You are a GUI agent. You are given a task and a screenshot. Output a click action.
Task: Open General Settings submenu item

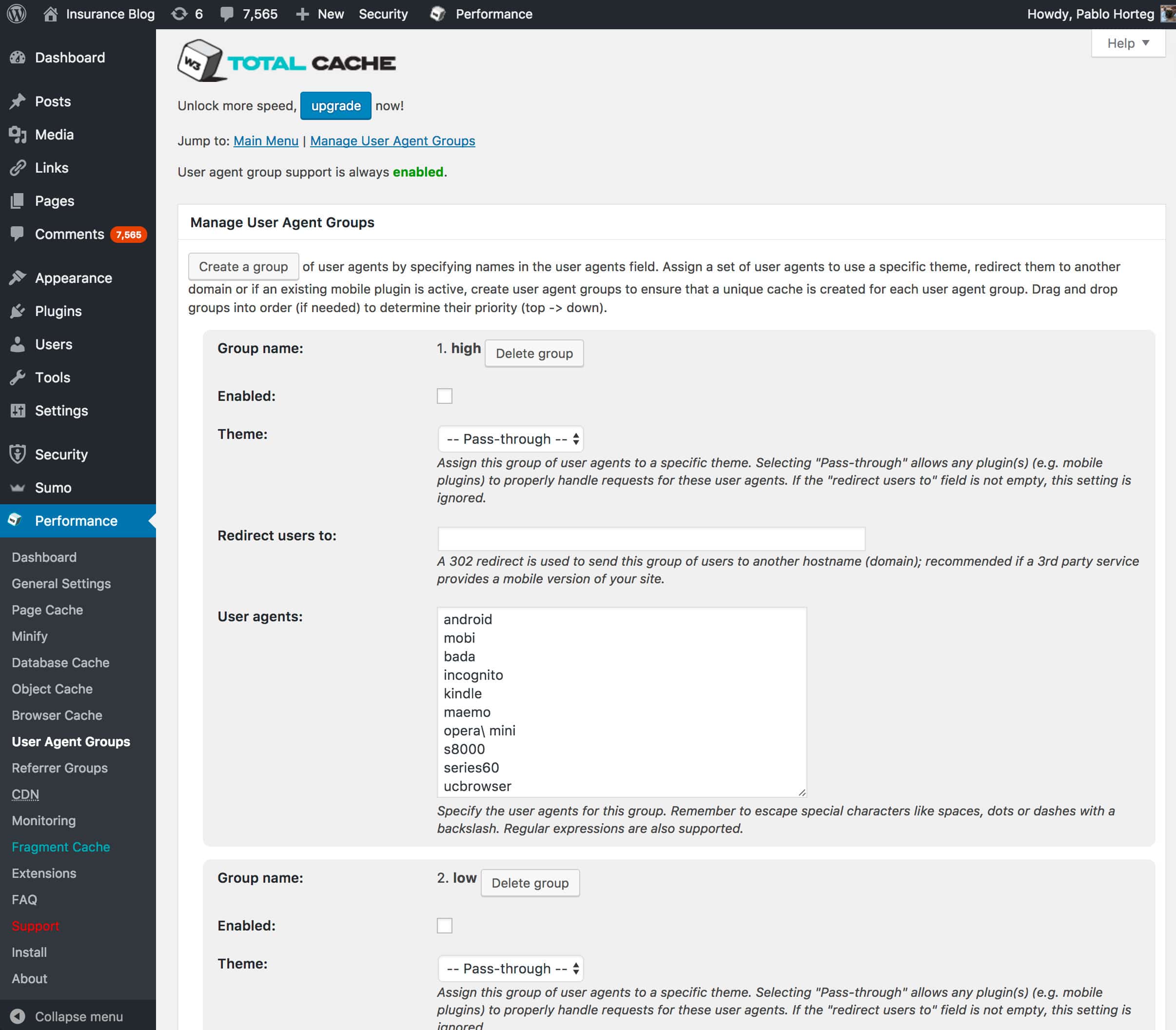(x=61, y=583)
